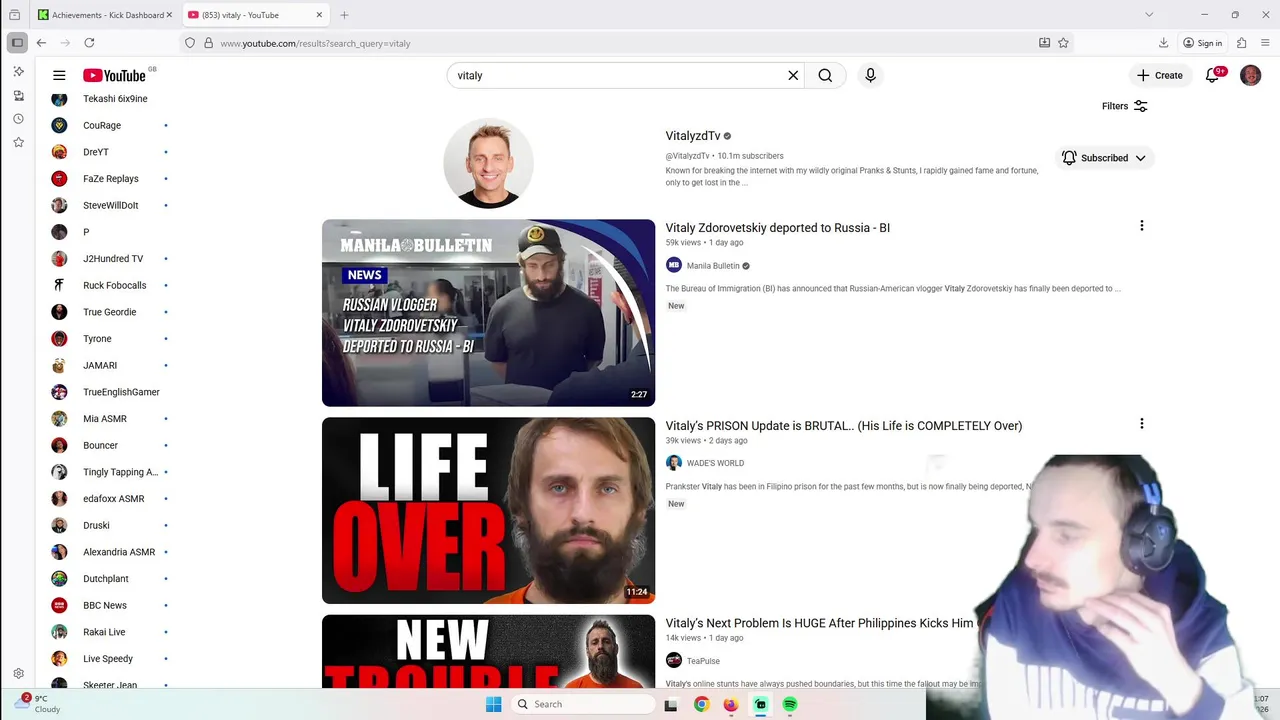
Task: Open Live Speedy subscription
Action: 110,659
